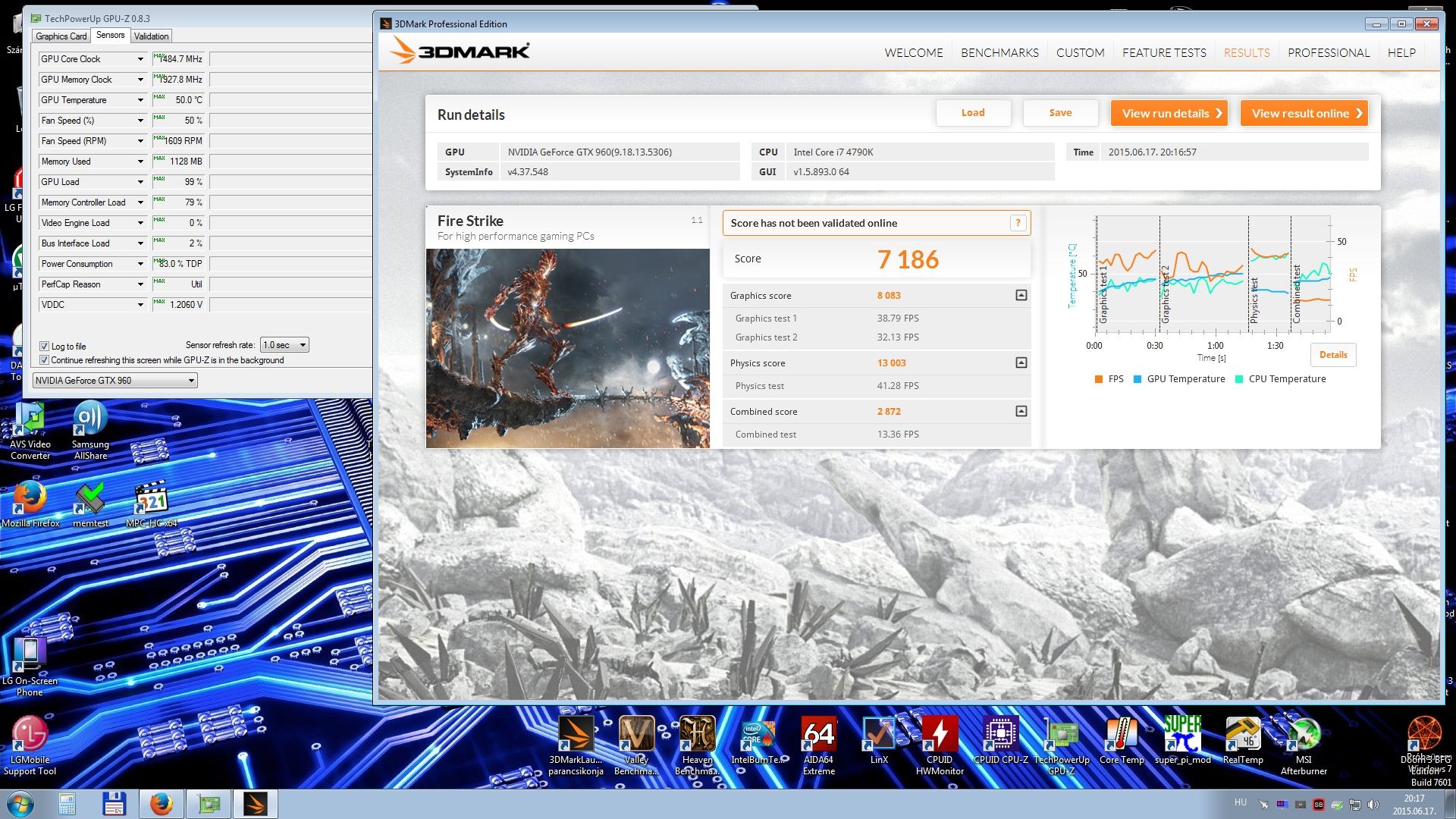Open MSI Afterburner desktop icon
1456x819 pixels.
coord(1304,745)
